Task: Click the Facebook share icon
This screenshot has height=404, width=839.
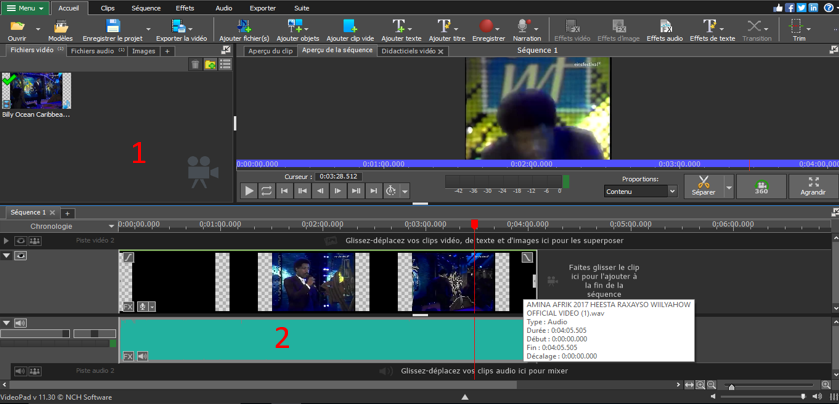Action: (790, 7)
